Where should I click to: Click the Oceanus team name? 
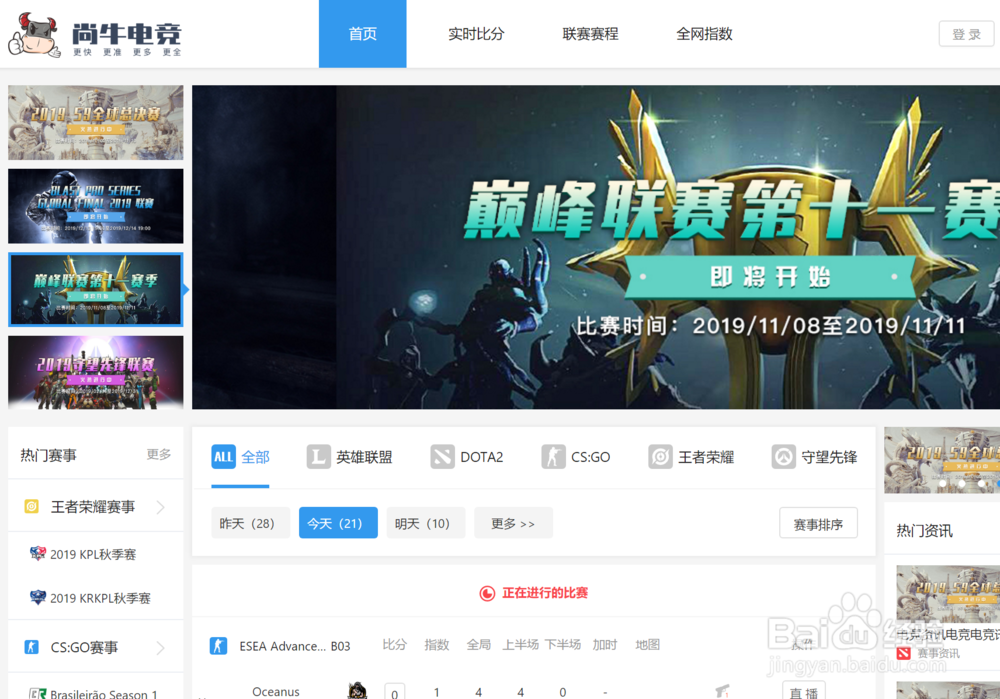click(x=276, y=691)
